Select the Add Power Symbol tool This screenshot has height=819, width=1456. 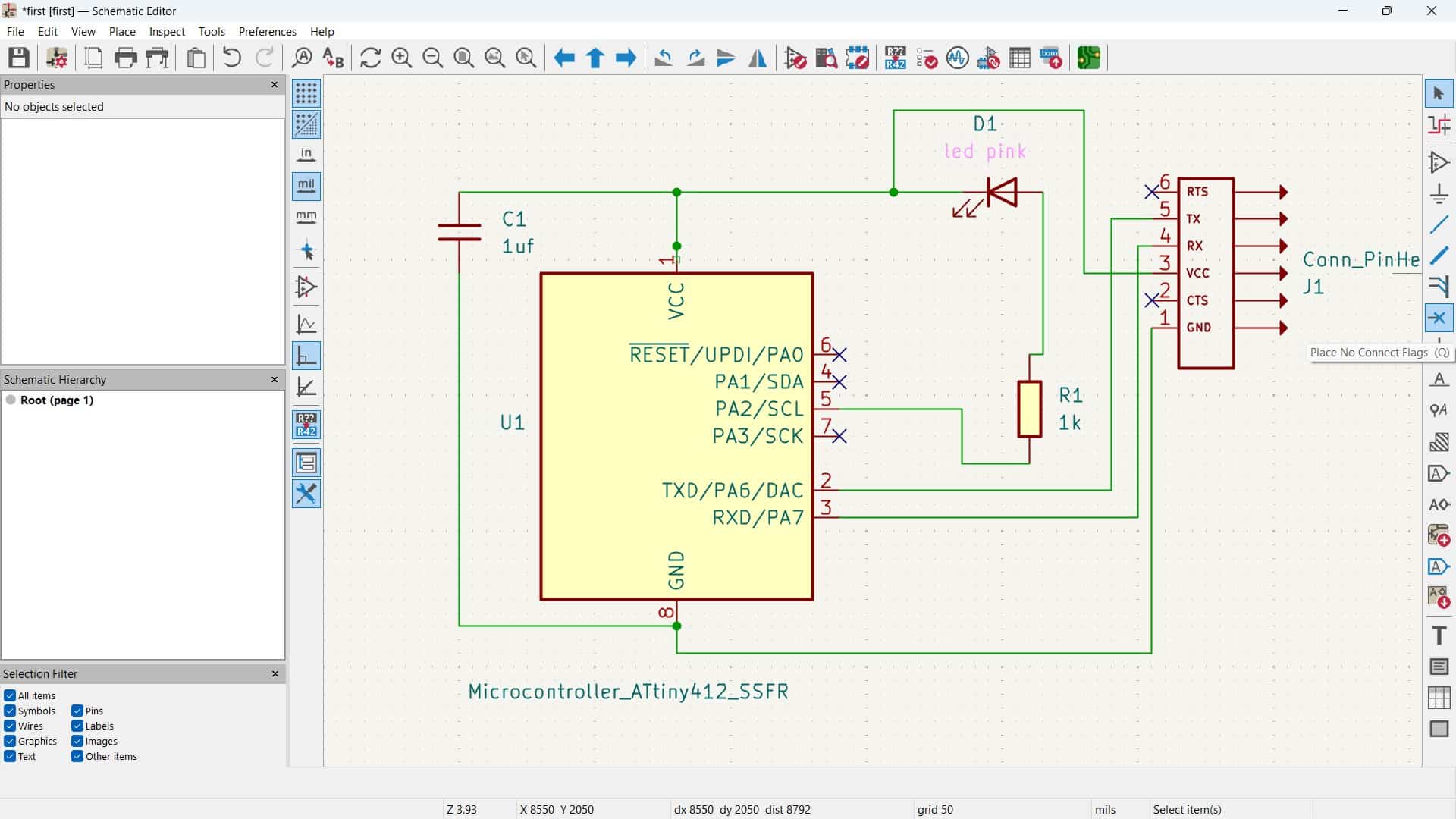[1439, 193]
